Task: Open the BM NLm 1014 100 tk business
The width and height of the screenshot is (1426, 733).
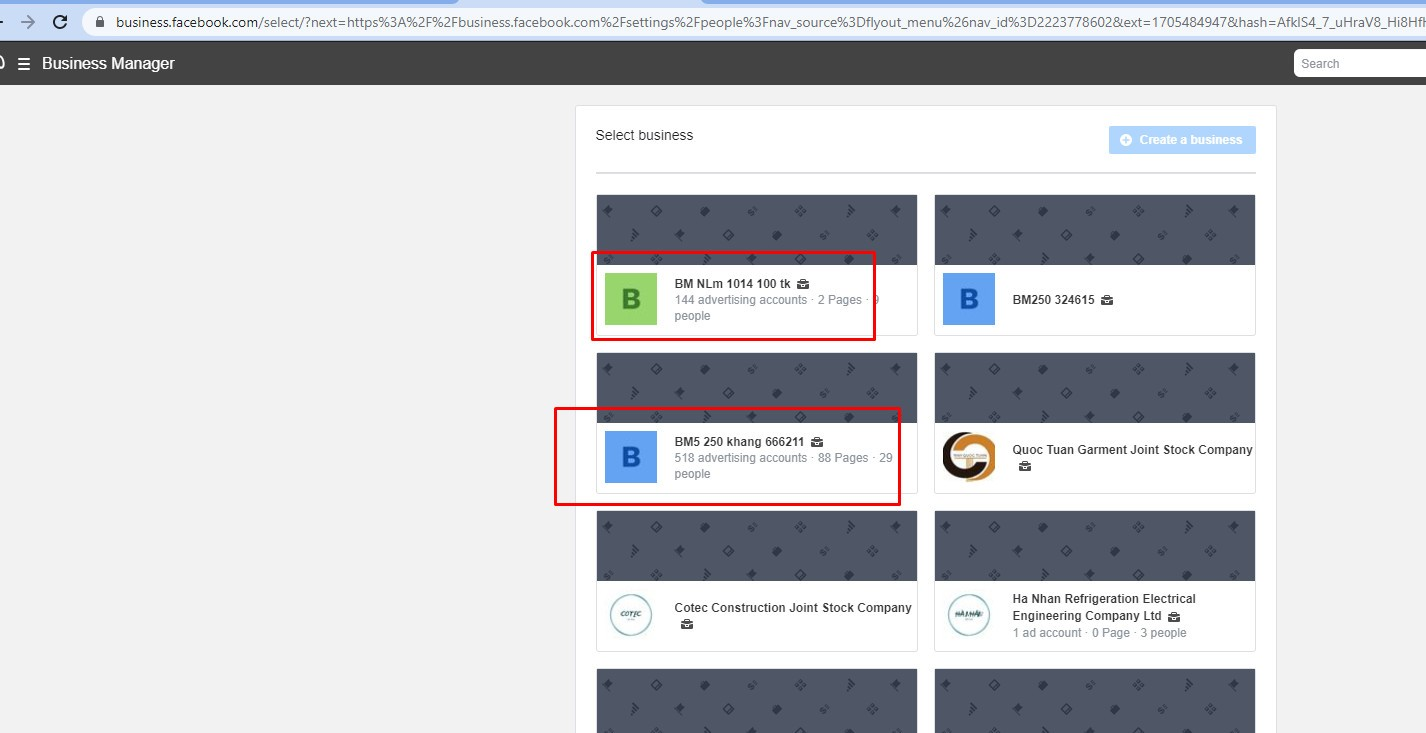Action: [x=732, y=284]
